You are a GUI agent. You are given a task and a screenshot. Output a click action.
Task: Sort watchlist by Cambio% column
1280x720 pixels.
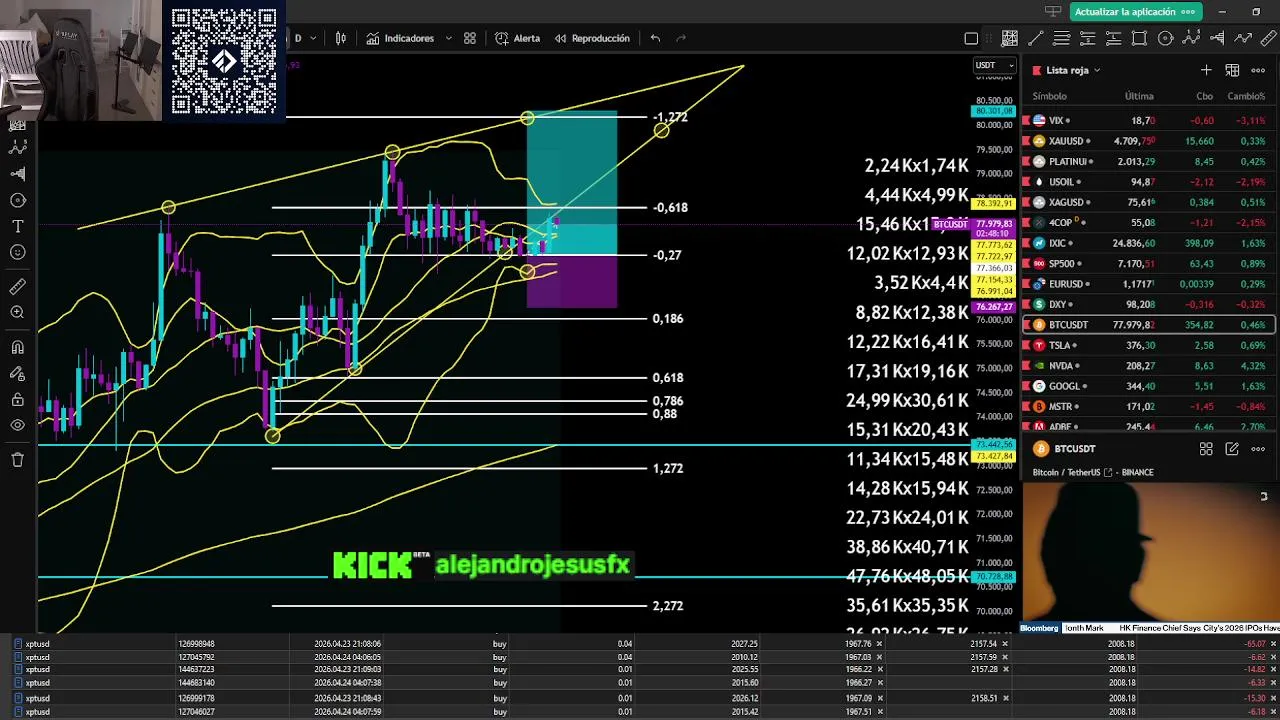pos(1246,96)
